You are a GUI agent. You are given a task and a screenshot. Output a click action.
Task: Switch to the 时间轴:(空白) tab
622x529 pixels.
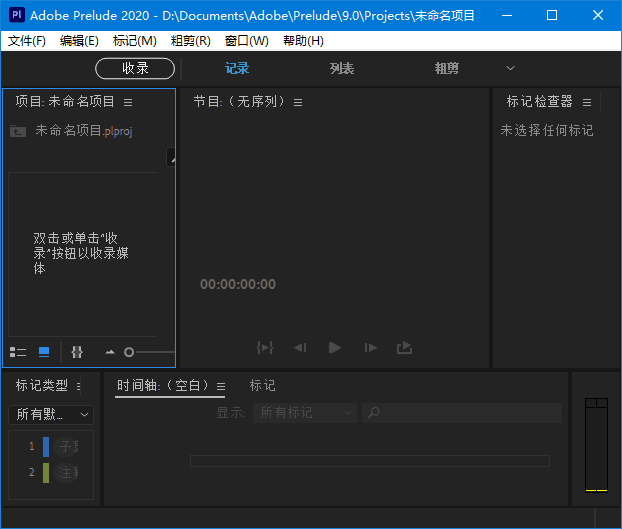pos(163,385)
